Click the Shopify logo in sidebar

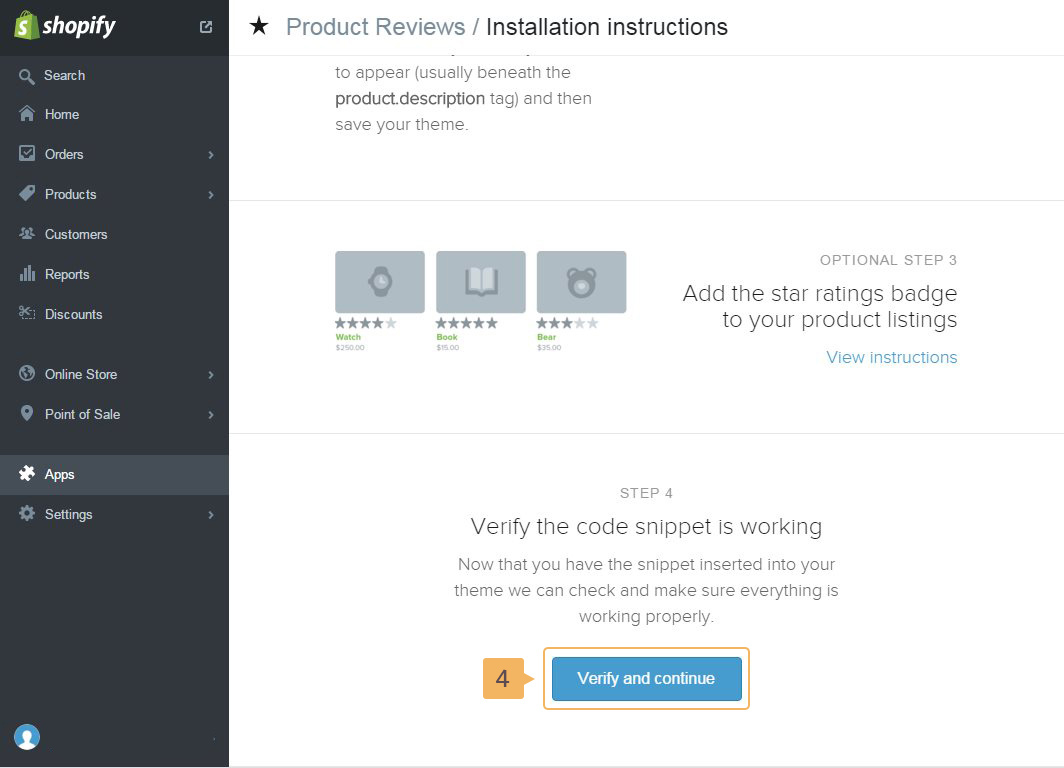65,26
